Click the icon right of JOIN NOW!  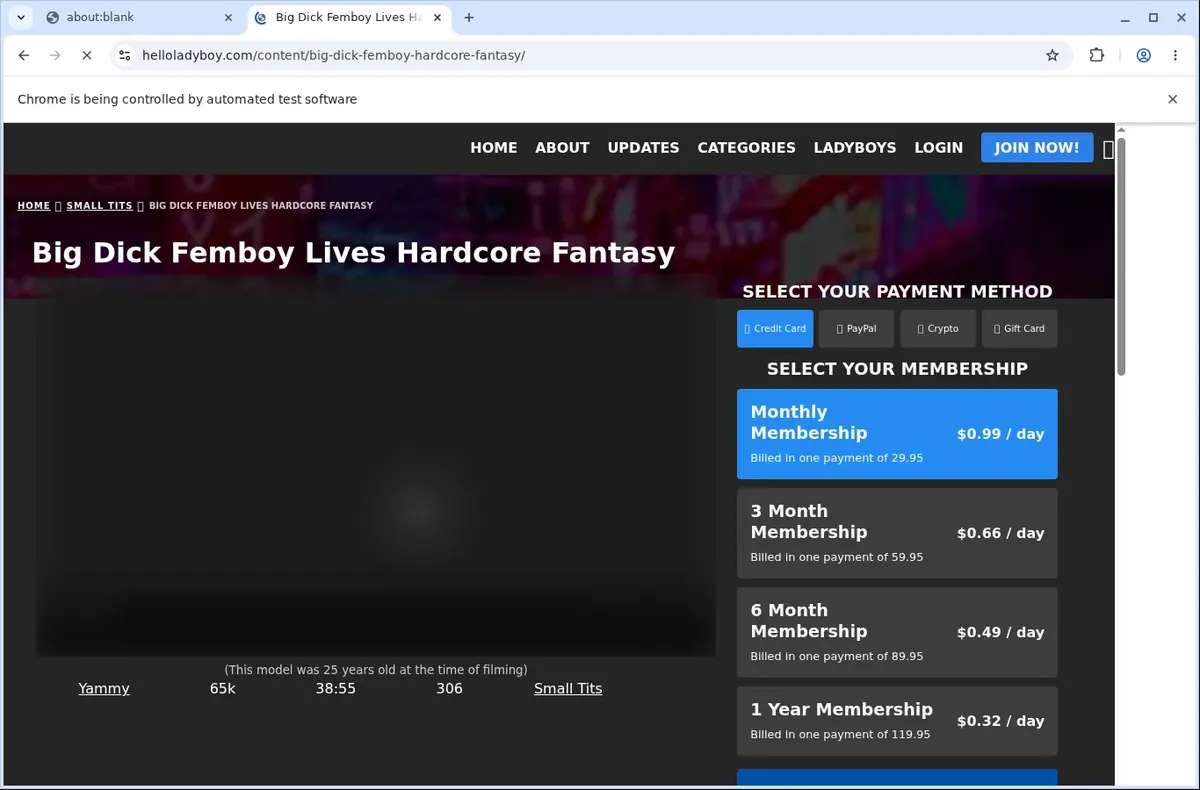coord(1108,149)
